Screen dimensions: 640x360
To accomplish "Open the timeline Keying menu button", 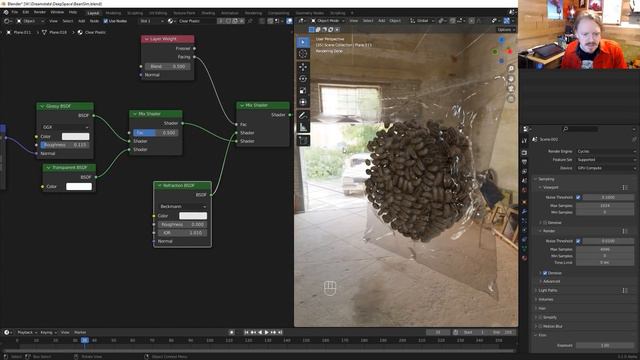I will (48, 332).
